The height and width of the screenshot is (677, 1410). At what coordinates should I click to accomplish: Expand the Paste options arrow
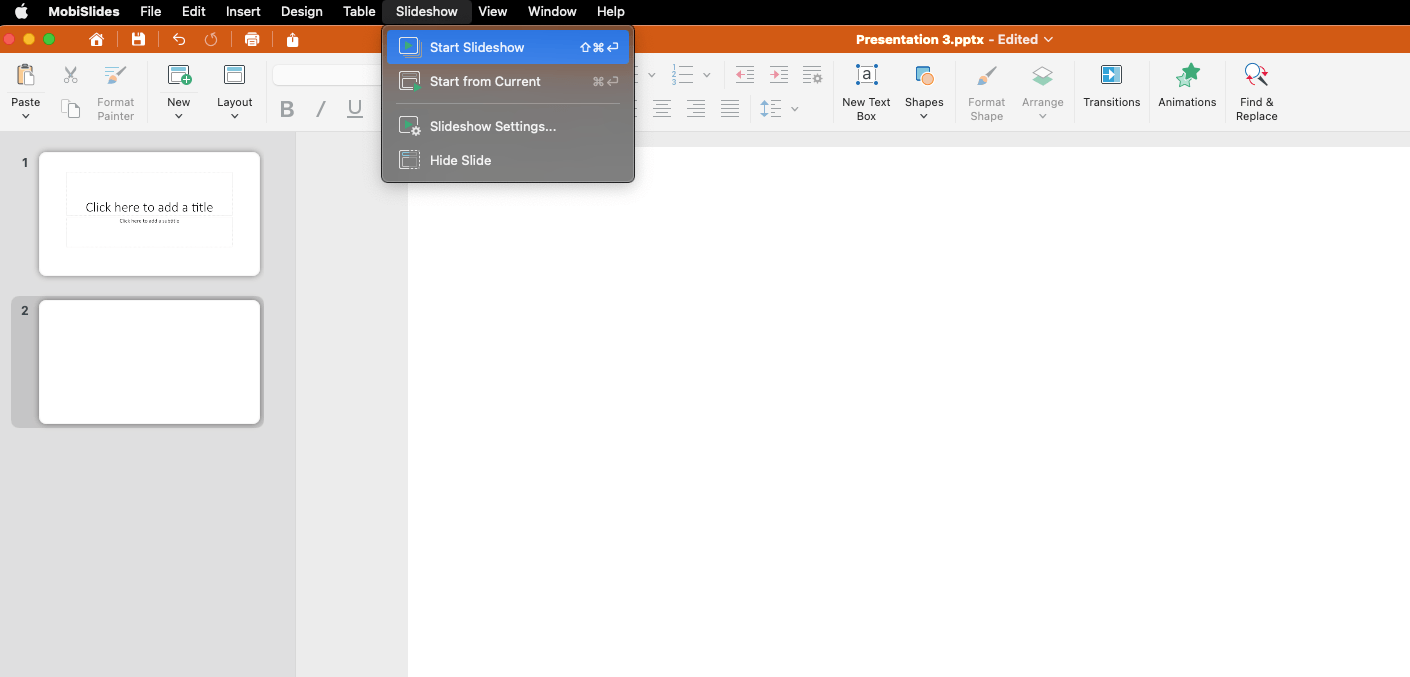click(26, 116)
